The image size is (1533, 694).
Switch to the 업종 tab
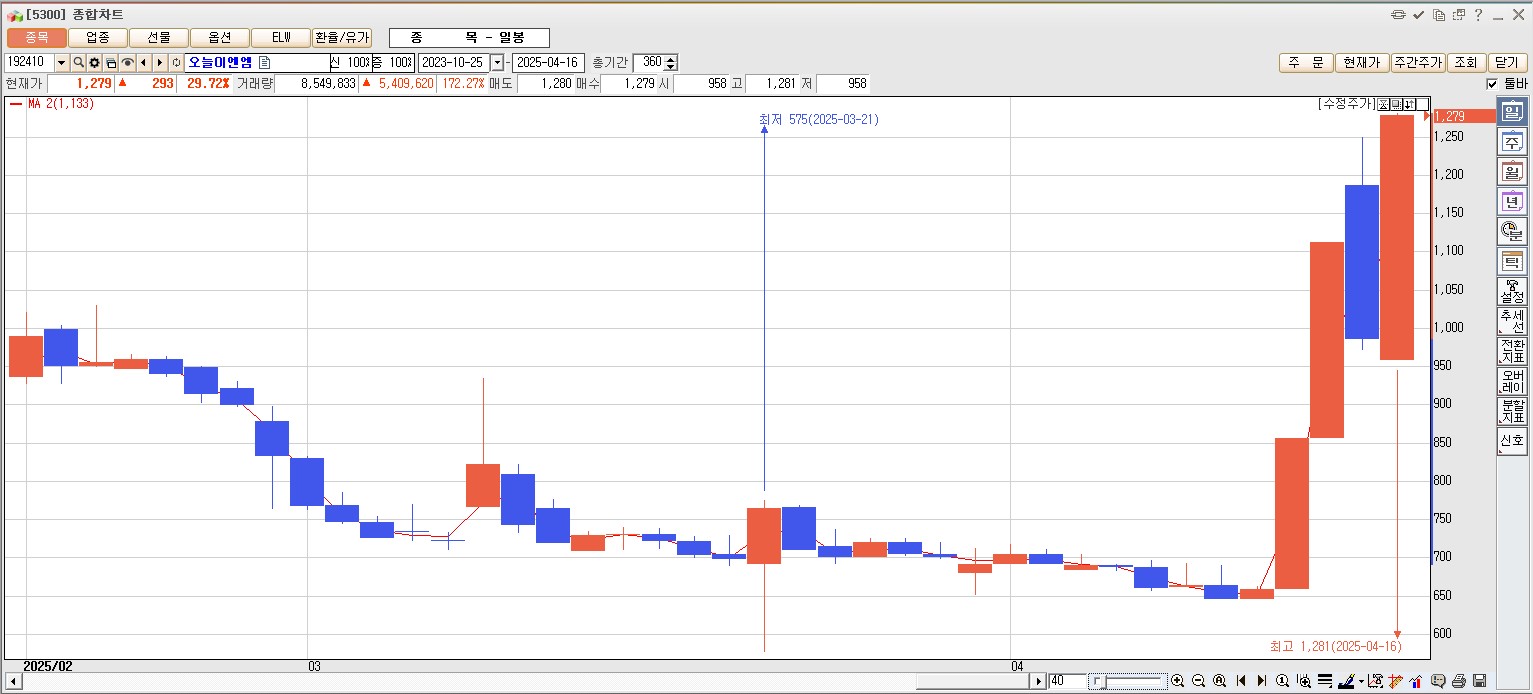coord(98,38)
